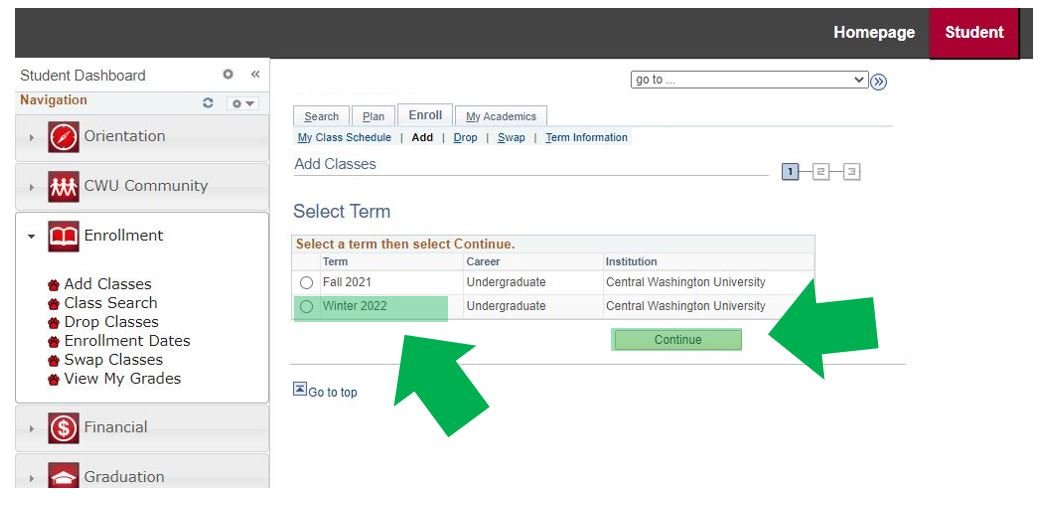Screen dimensions: 1045x507
Task: Open My Class Schedule subtab
Action: pos(345,137)
